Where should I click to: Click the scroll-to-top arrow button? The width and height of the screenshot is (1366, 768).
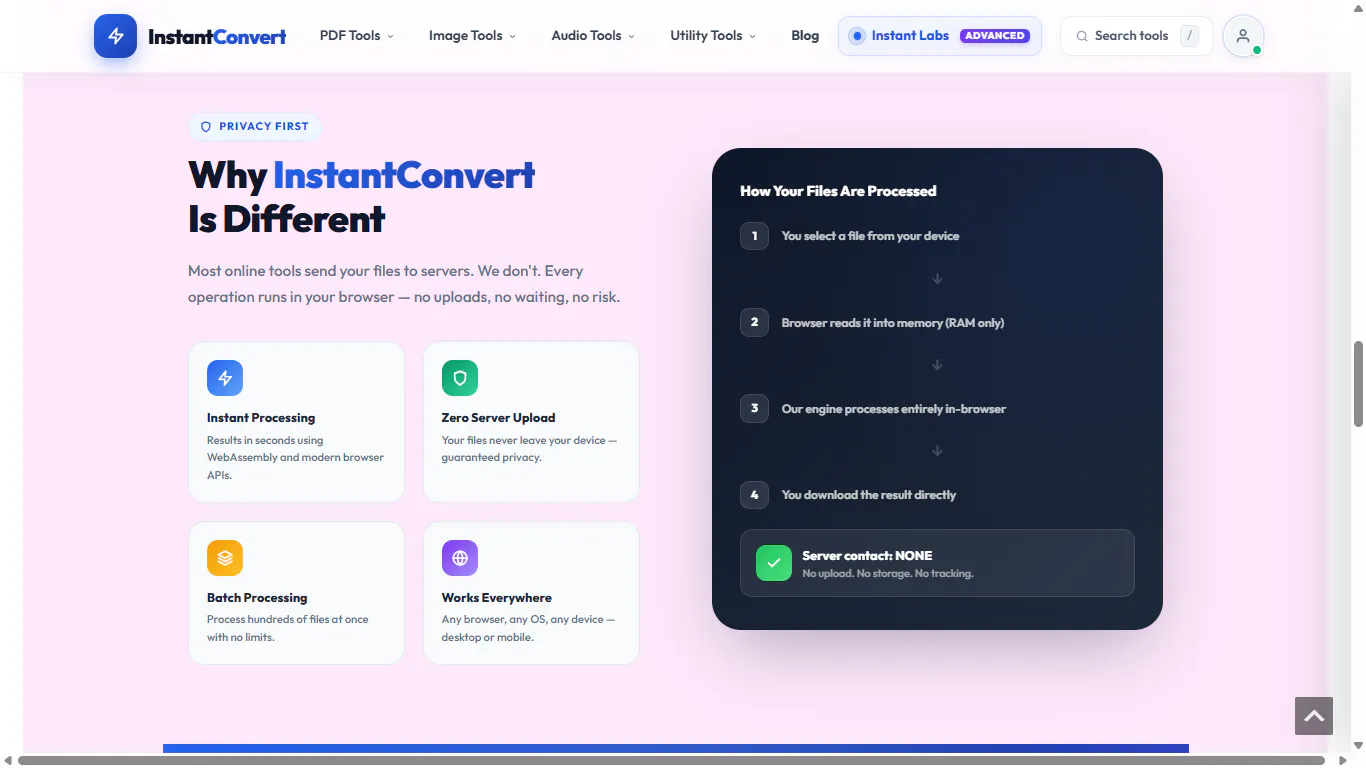click(x=1314, y=716)
